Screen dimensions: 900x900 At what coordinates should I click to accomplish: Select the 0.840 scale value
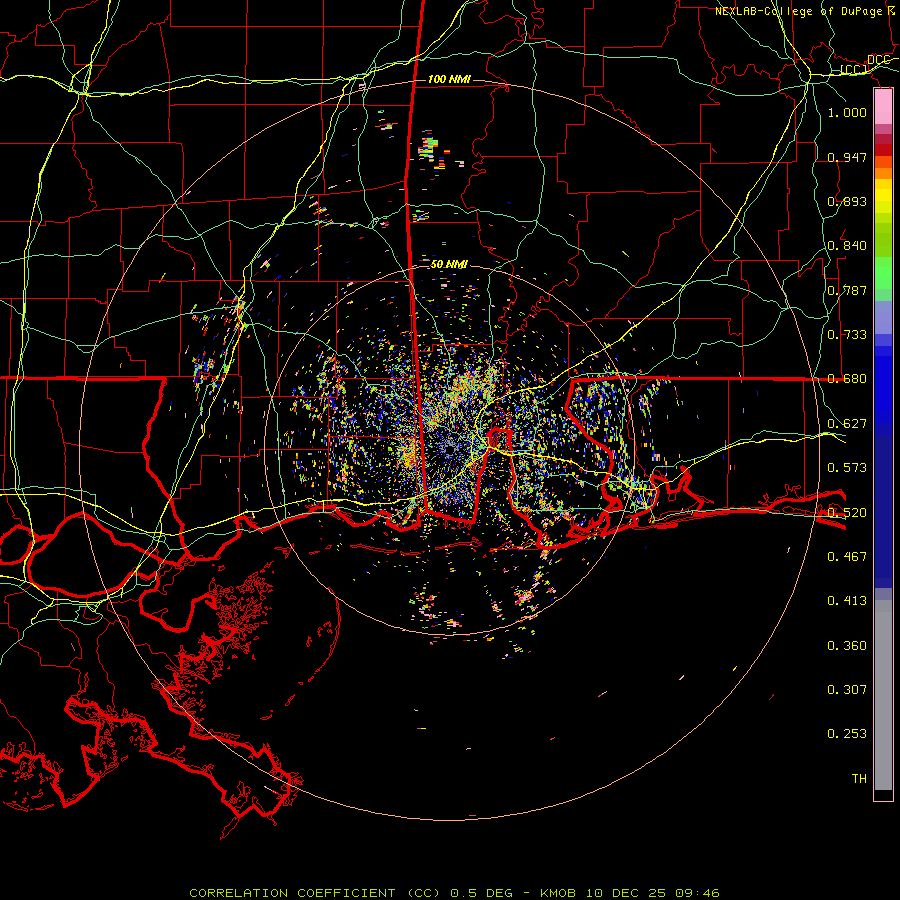[x=847, y=246]
